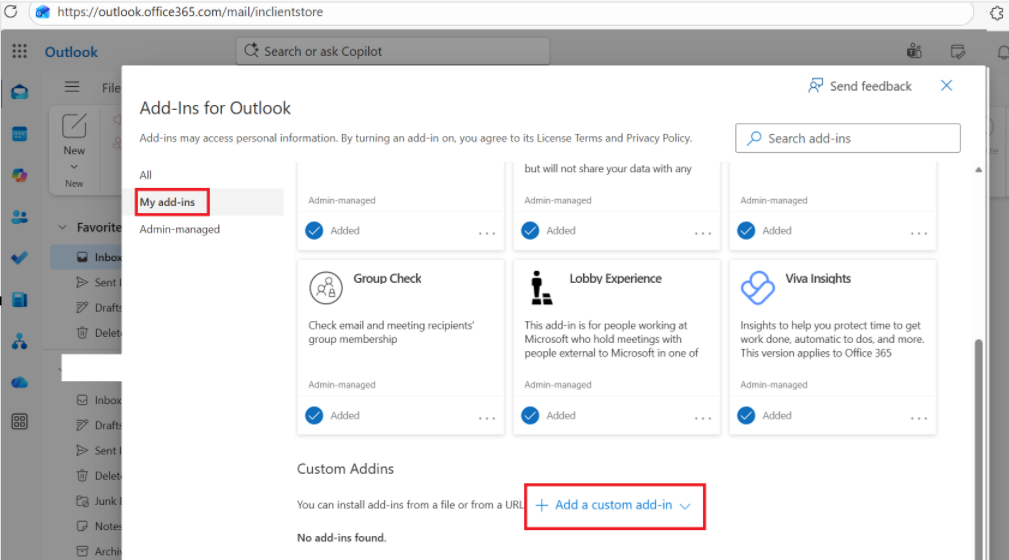Viewport: 1009px width, 560px height.
Task: Reload the page with browser refresh icon
Action: pyautogui.click(x=11, y=12)
